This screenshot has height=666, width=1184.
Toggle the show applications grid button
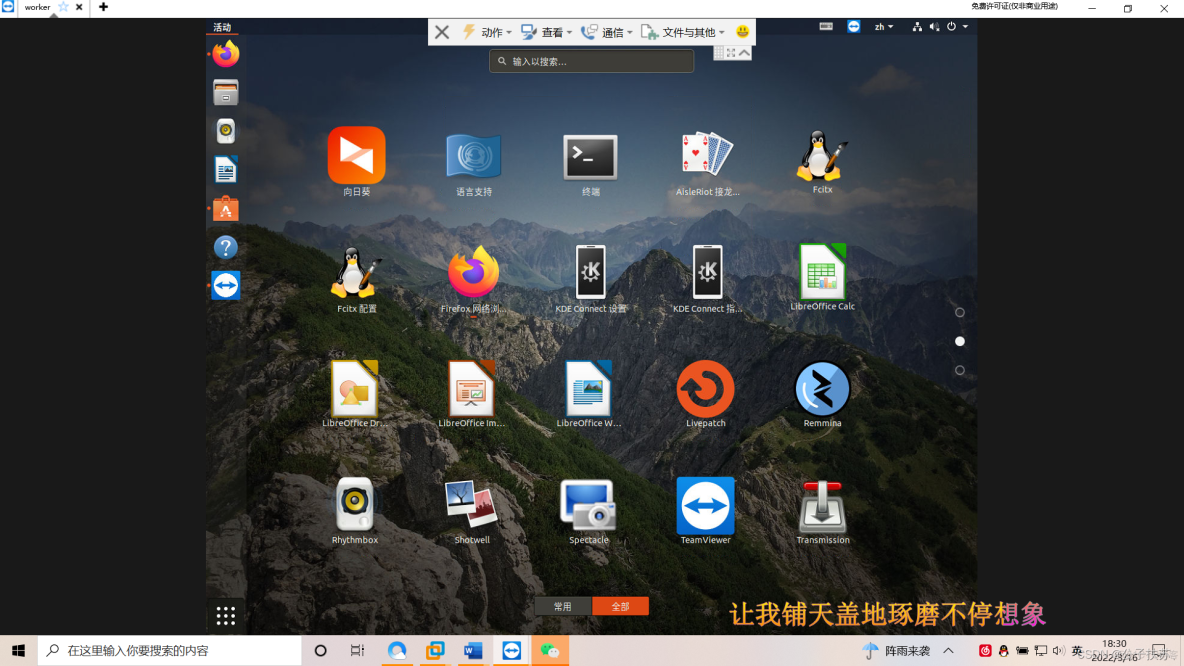point(225,616)
